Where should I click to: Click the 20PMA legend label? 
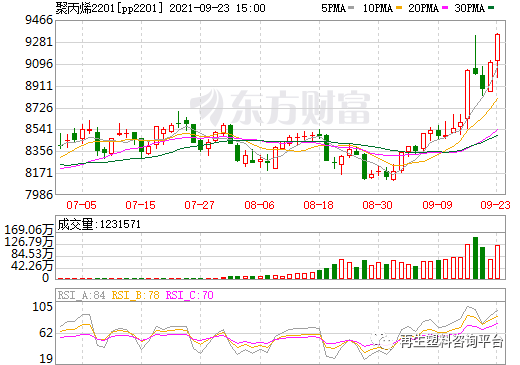423,8
